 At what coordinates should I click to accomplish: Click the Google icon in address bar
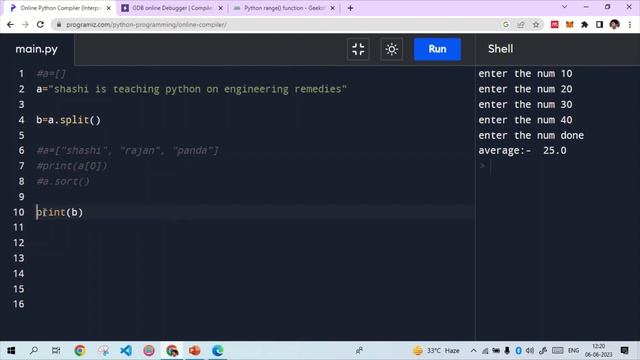(506, 24)
